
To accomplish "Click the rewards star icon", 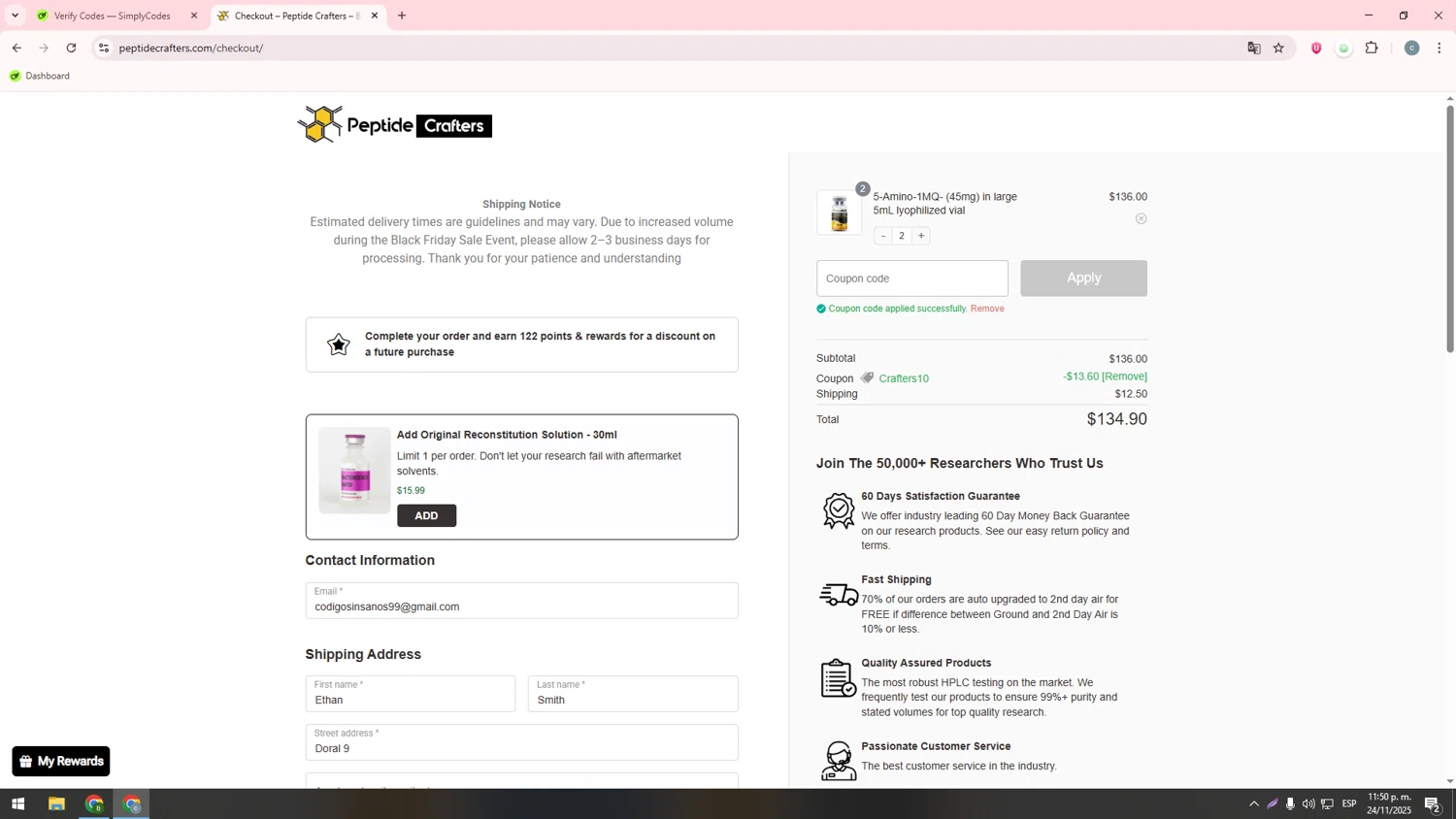I will tap(338, 344).
